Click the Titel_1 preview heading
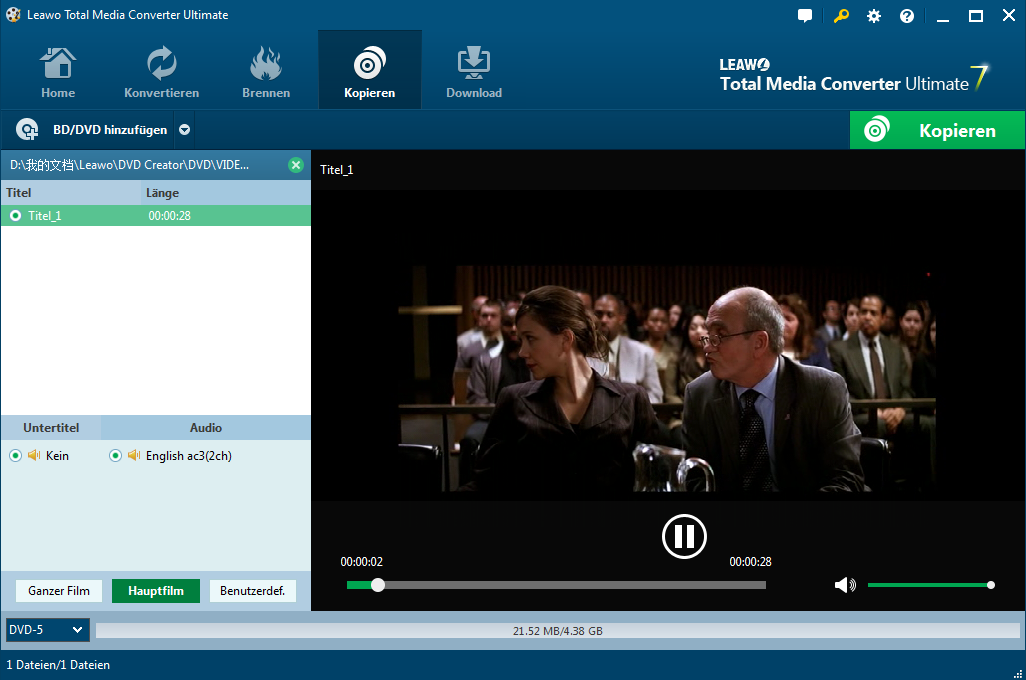This screenshot has width=1026, height=680. pos(336,170)
